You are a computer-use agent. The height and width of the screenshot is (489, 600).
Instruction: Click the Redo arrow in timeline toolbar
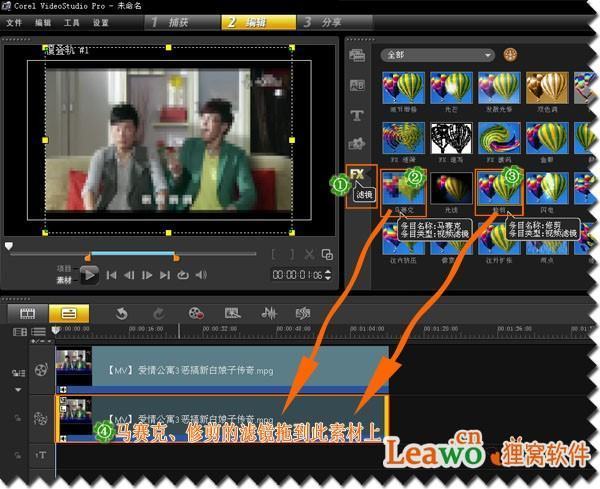point(158,313)
